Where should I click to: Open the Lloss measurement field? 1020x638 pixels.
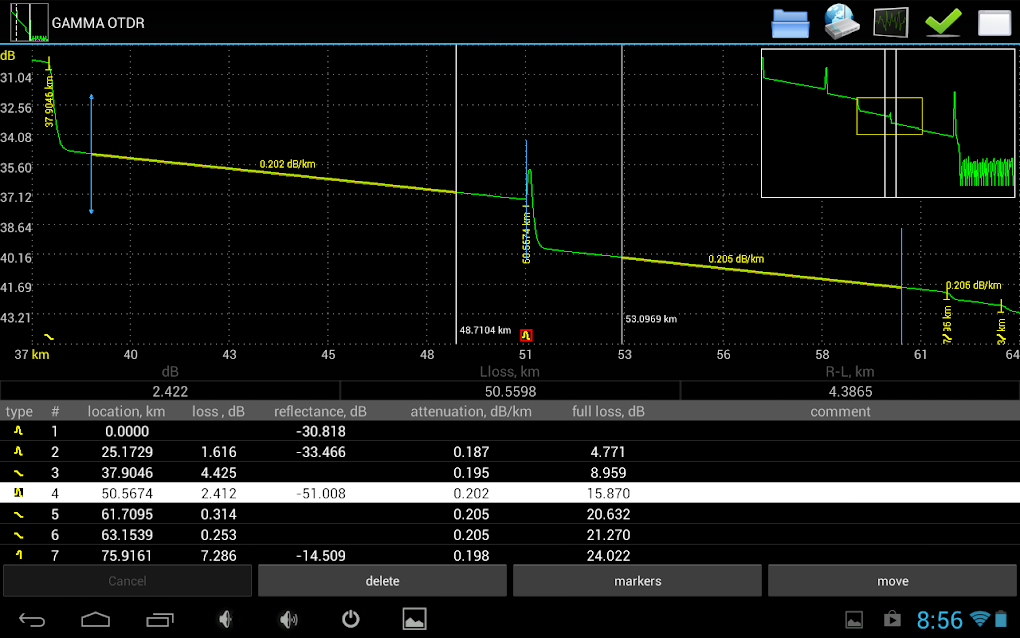(x=510, y=391)
